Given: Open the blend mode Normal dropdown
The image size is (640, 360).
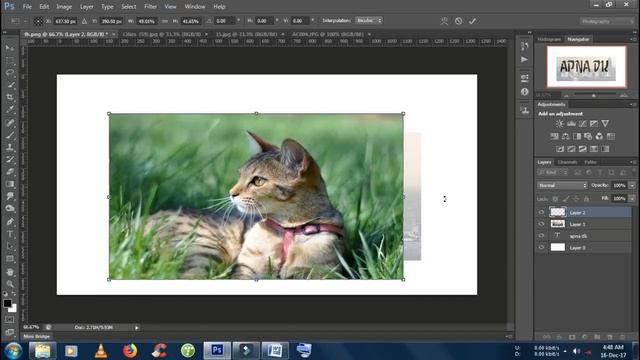Looking at the screenshot, I should click(x=562, y=185).
